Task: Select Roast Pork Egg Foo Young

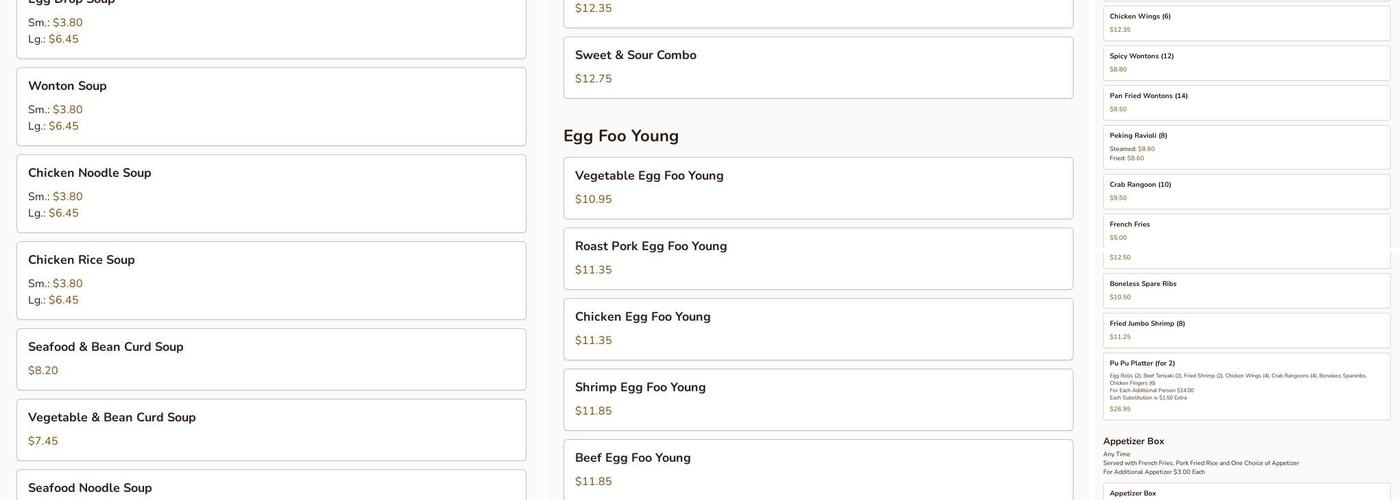Action: tap(818, 258)
